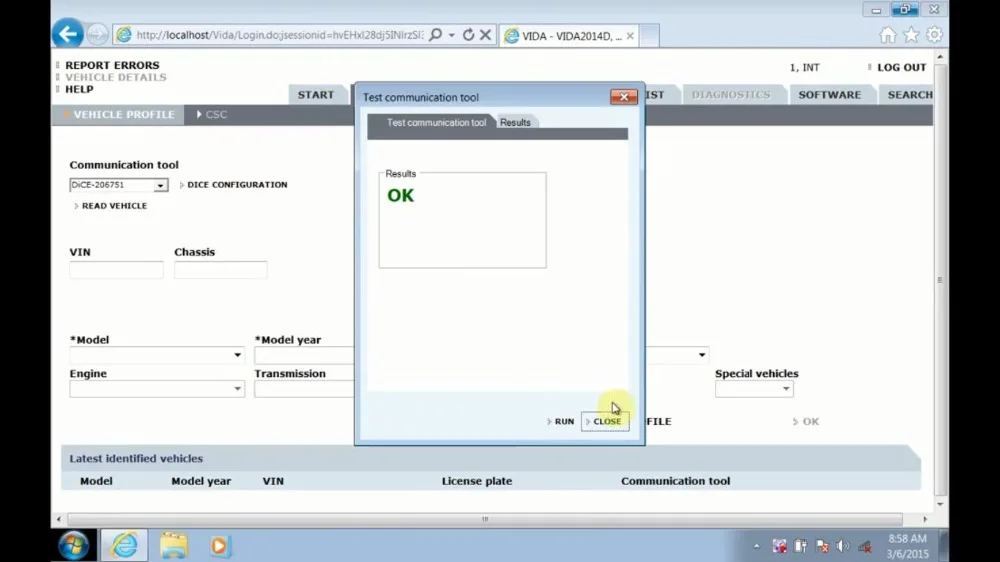Viewport: 1000px width, 562px height.
Task: Select the Test communication tool tab
Action: (436, 122)
